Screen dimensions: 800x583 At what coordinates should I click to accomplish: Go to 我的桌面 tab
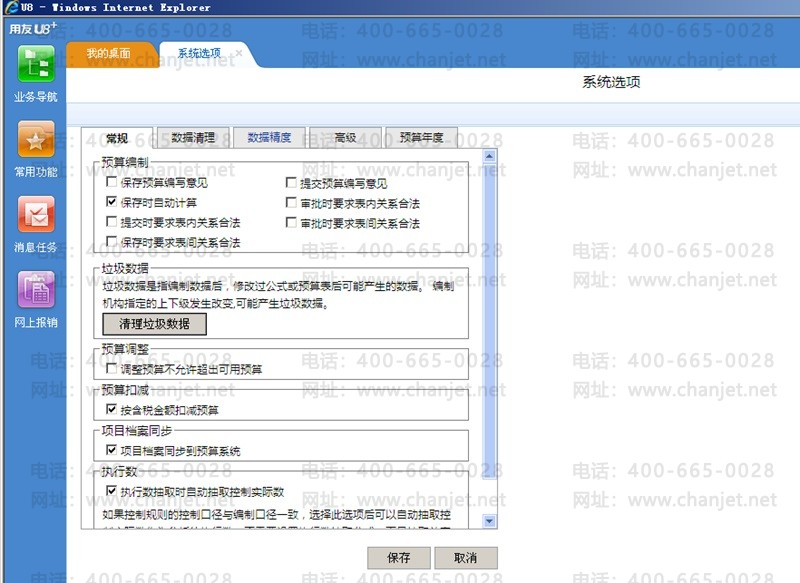pos(109,53)
